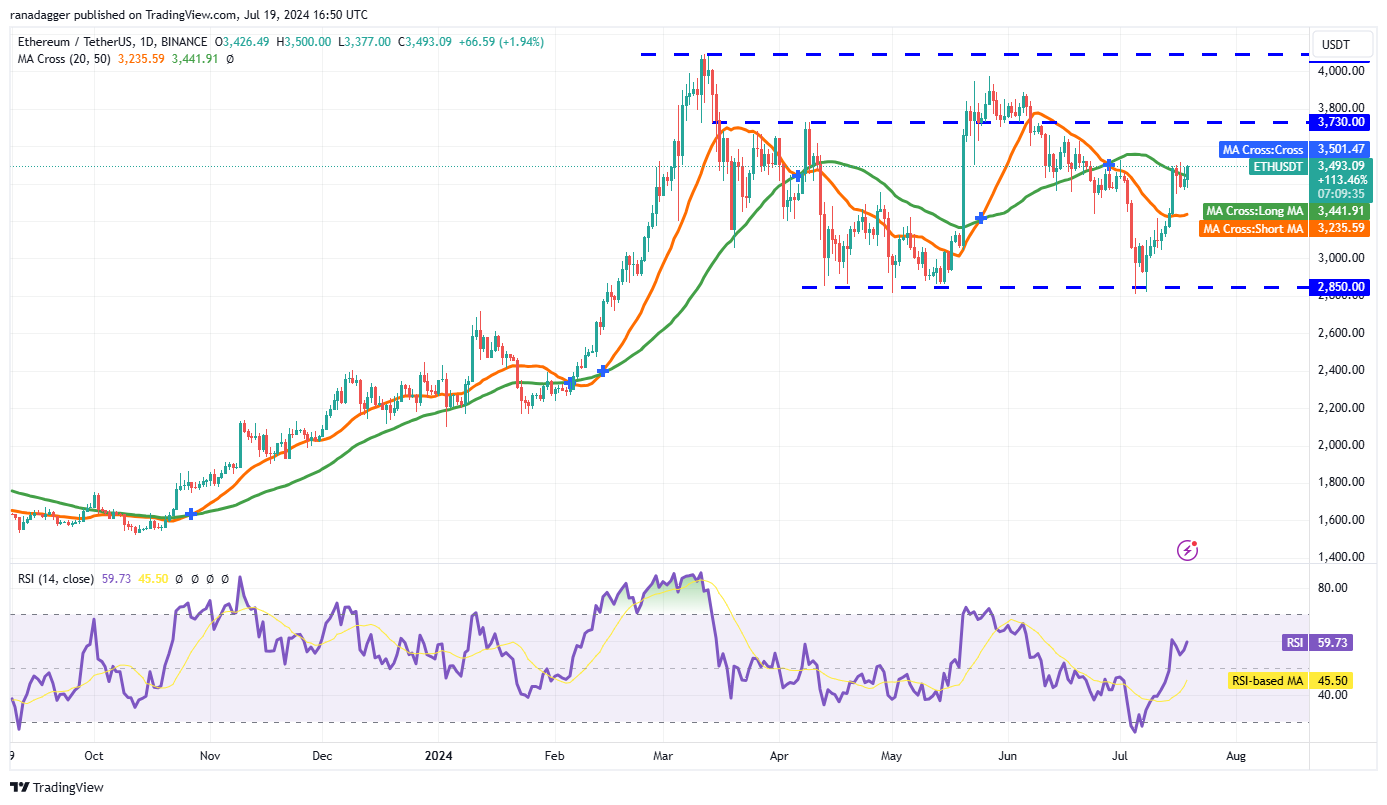Click the 40.00 label on RSI axis

click(x=1333, y=696)
